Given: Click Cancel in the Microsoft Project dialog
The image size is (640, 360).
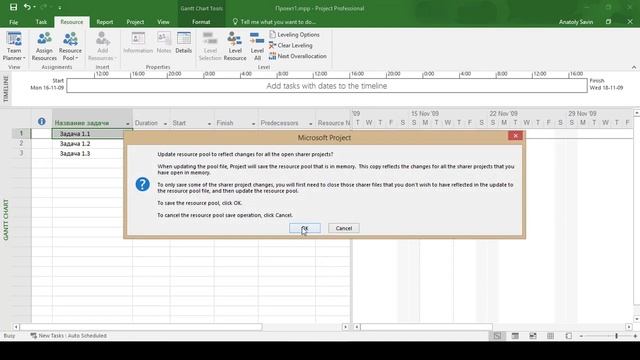Looking at the screenshot, I should (344, 228).
